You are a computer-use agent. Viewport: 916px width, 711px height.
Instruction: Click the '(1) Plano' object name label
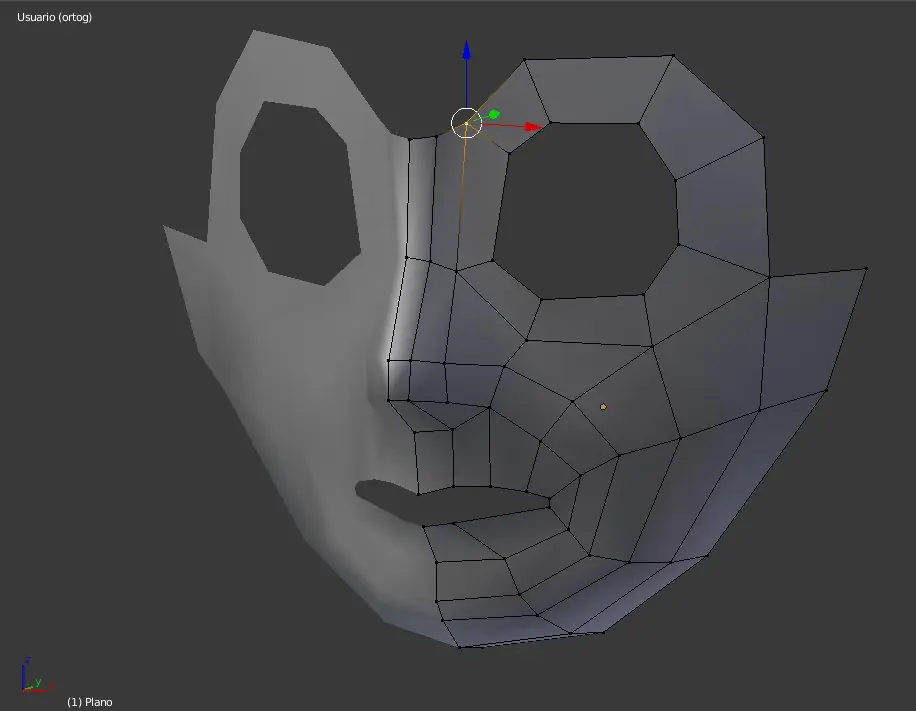[90, 702]
